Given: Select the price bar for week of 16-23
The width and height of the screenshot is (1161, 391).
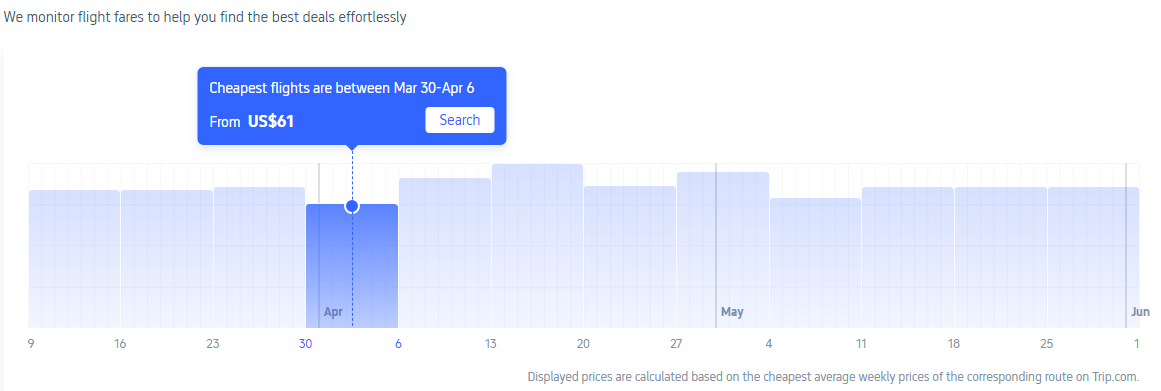Looking at the screenshot, I should 167,259.
